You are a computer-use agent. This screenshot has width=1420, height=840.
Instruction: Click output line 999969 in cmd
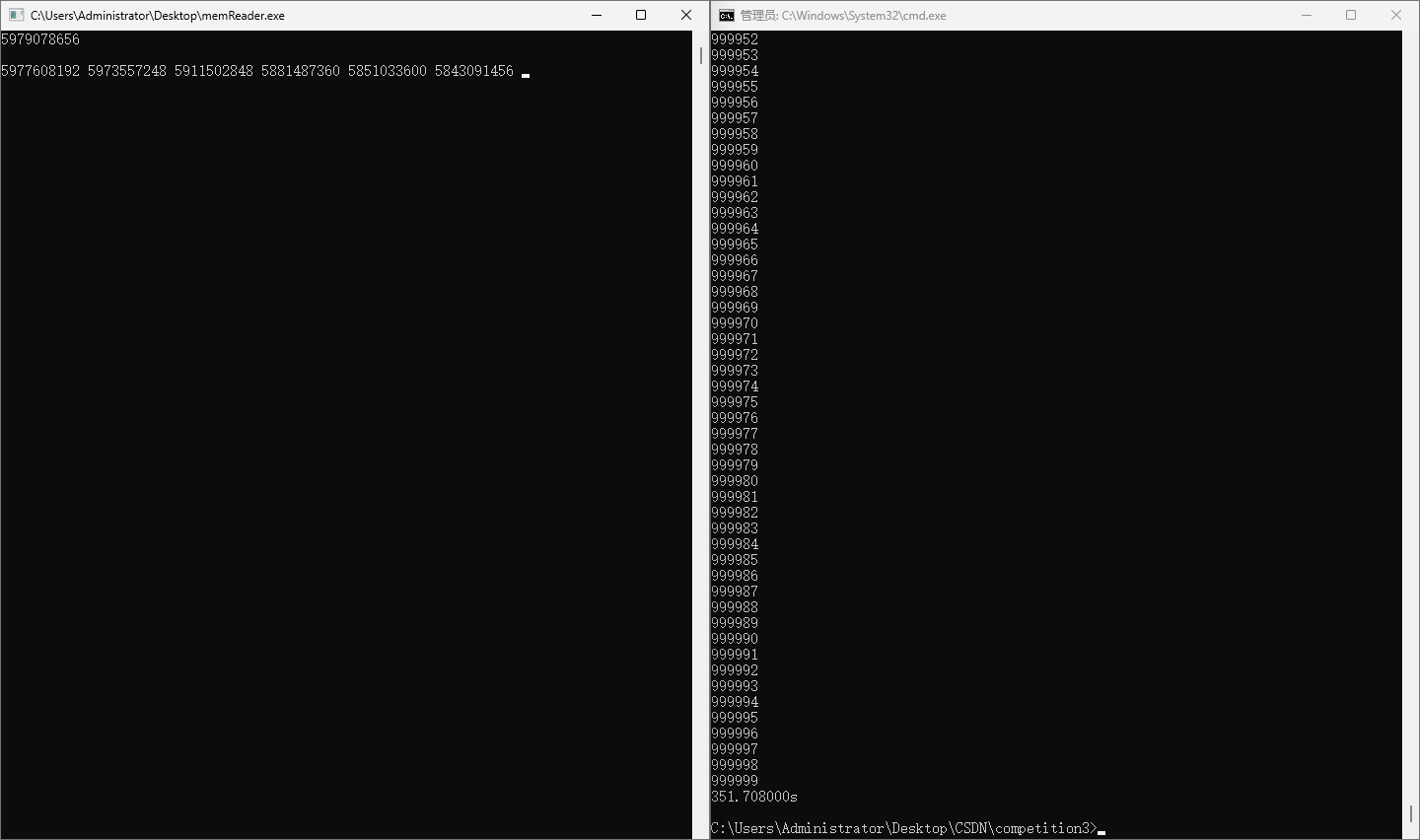(x=735, y=308)
